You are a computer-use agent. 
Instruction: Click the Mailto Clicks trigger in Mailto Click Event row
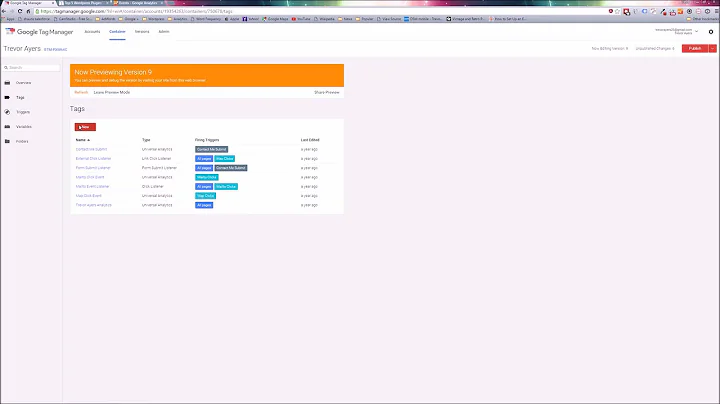[x=207, y=177]
